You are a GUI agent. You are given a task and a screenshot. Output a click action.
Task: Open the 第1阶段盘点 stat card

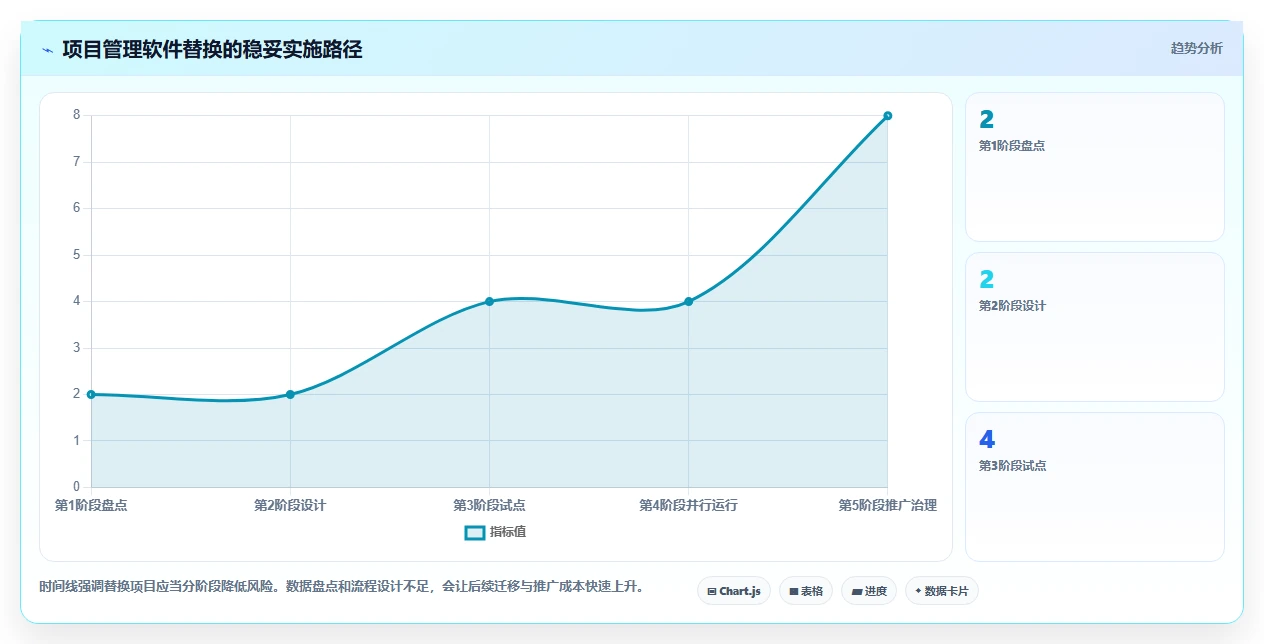tap(1094, 167)
